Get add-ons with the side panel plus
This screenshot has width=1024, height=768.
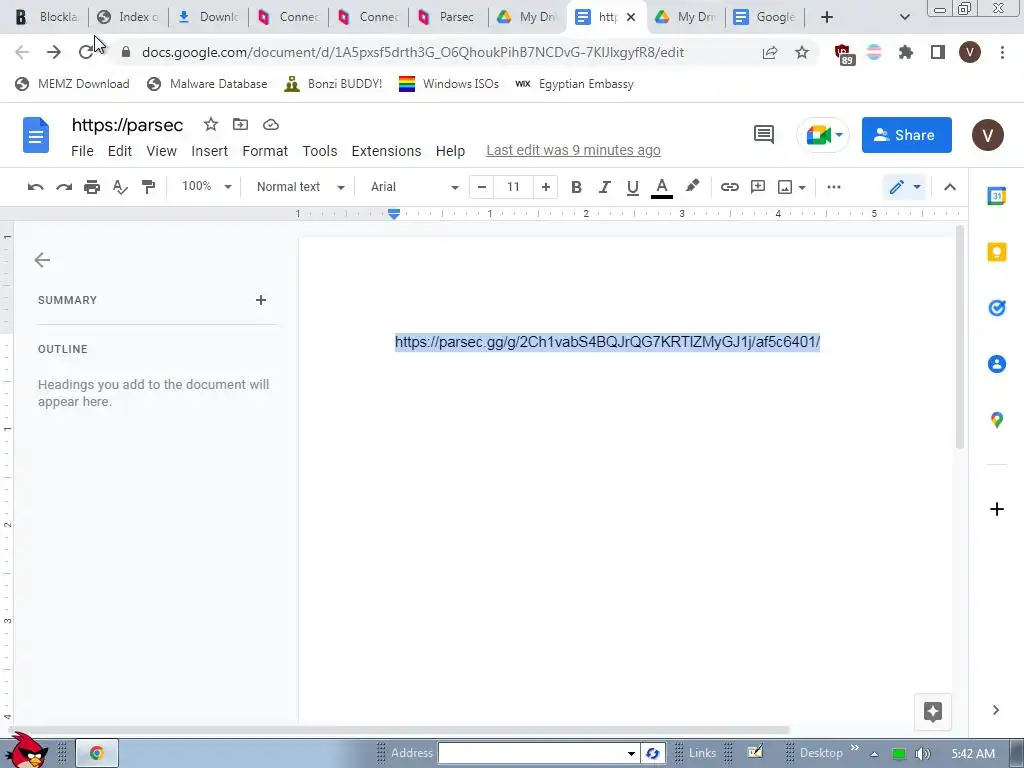(x=996, y=509)
